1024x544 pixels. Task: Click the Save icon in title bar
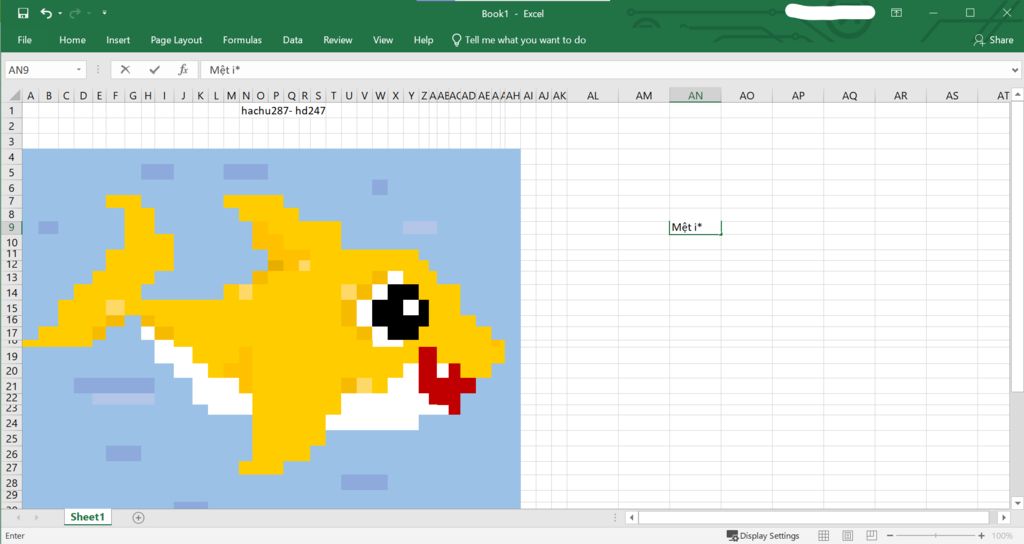pos(23,13)
